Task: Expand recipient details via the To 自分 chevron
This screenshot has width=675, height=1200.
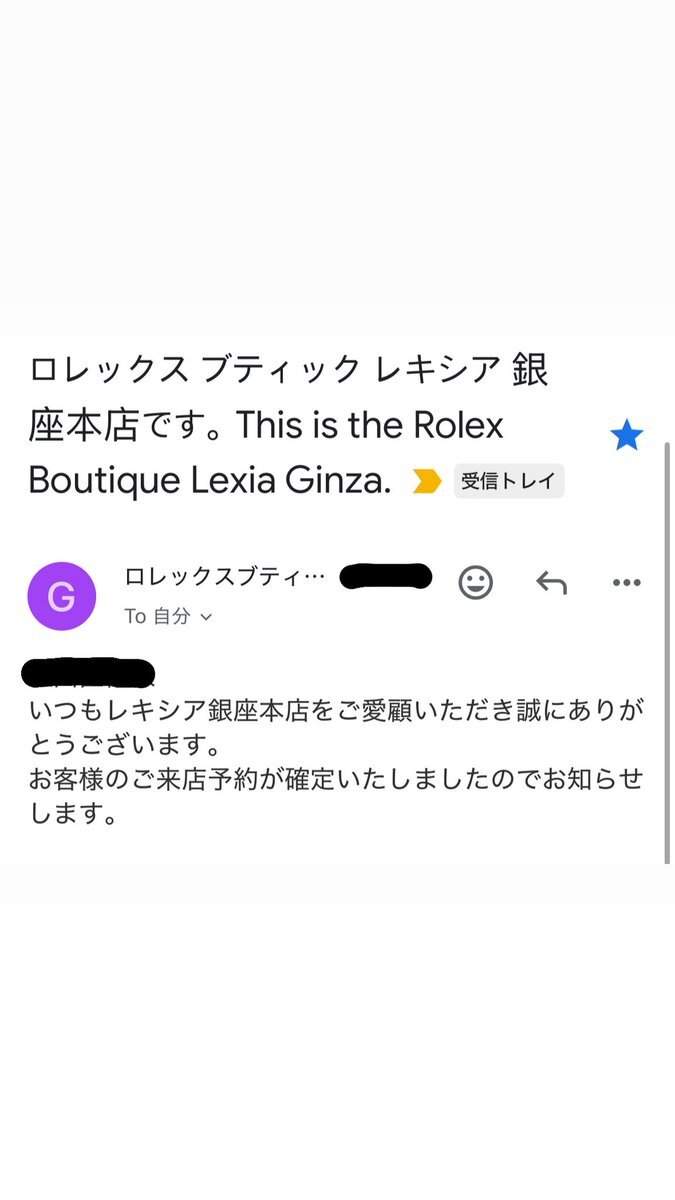Action: coord(206,617)
